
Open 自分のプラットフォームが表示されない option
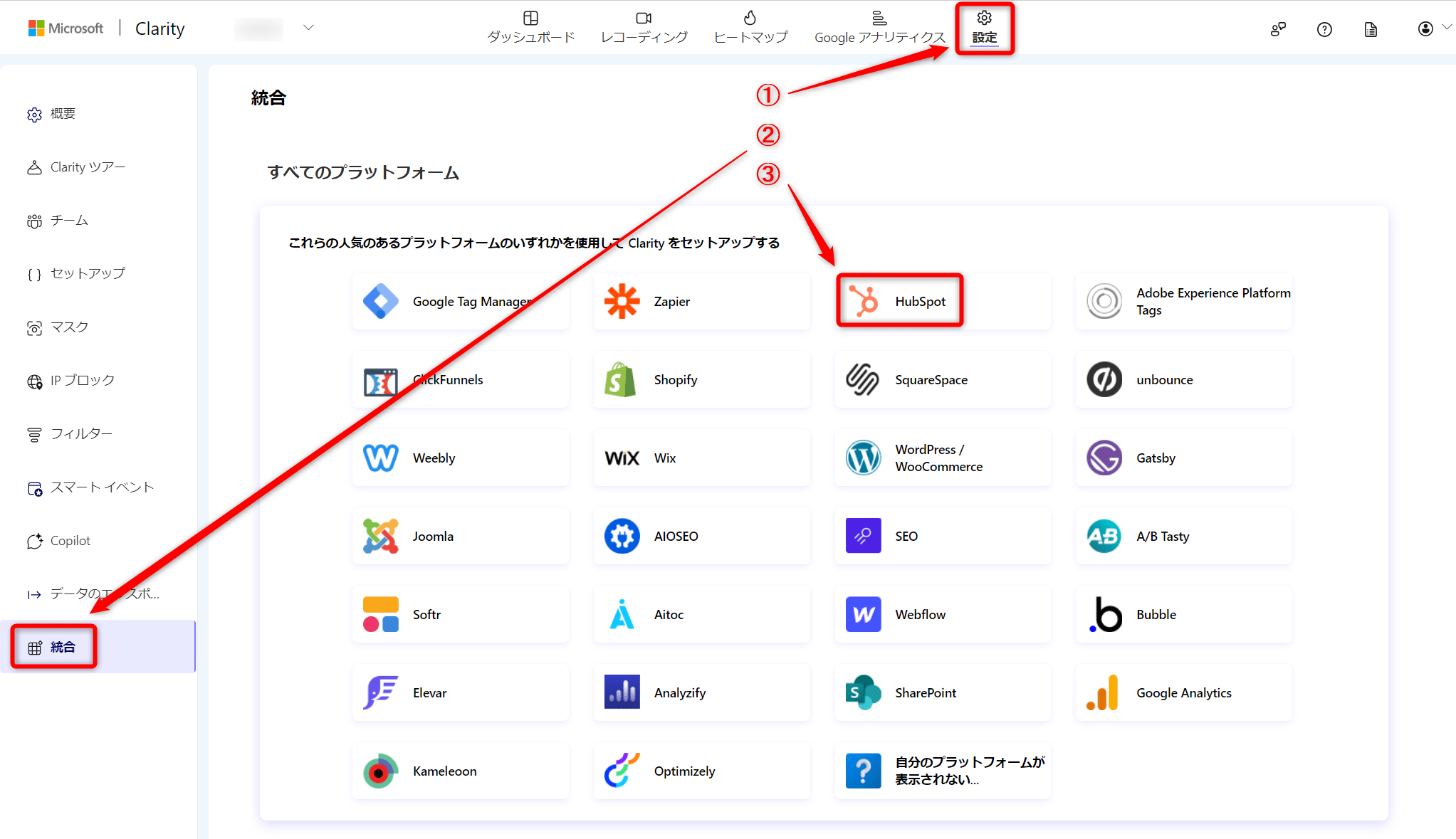[x=943, y=771]
